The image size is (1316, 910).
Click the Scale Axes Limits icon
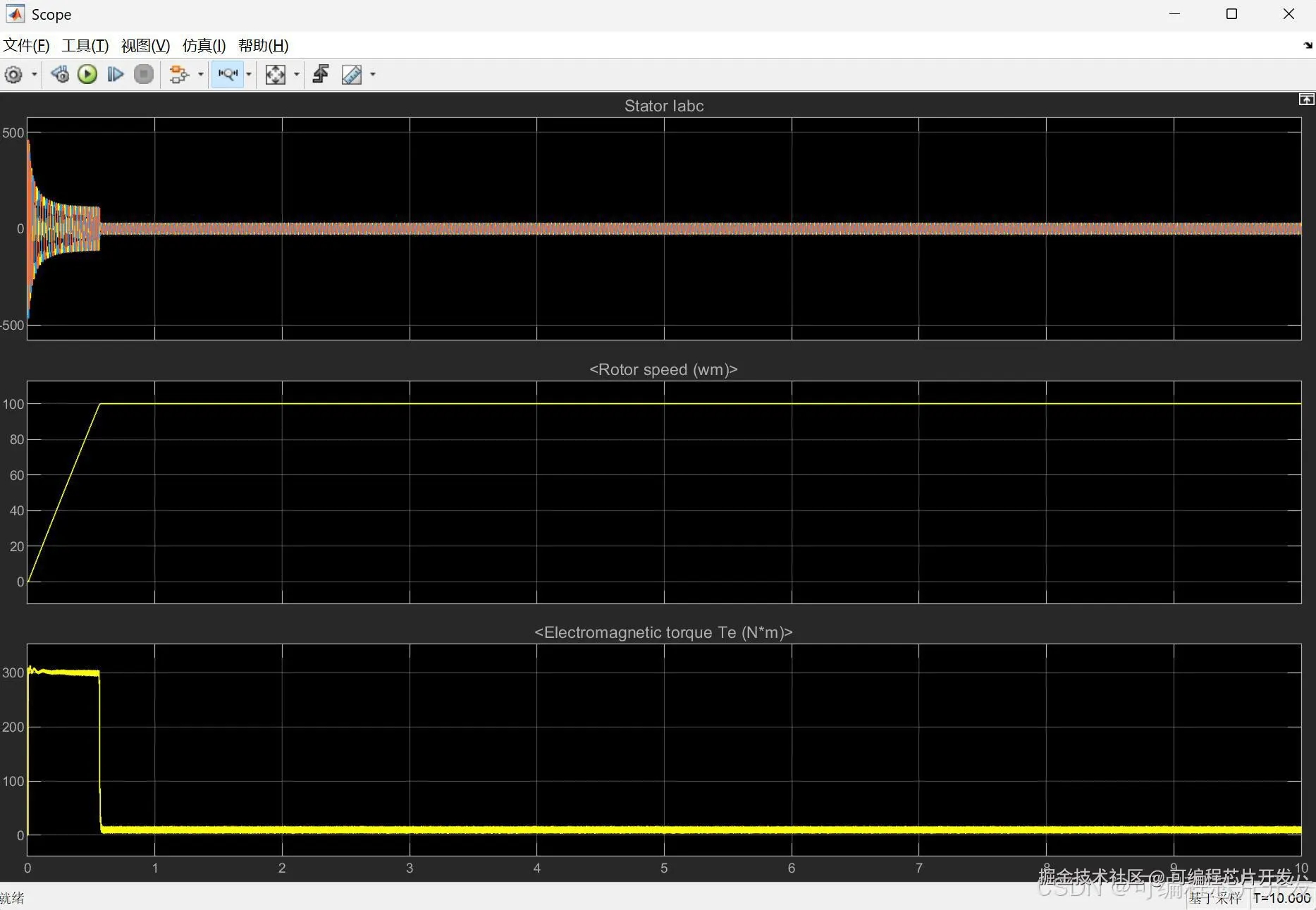point(275,74)
